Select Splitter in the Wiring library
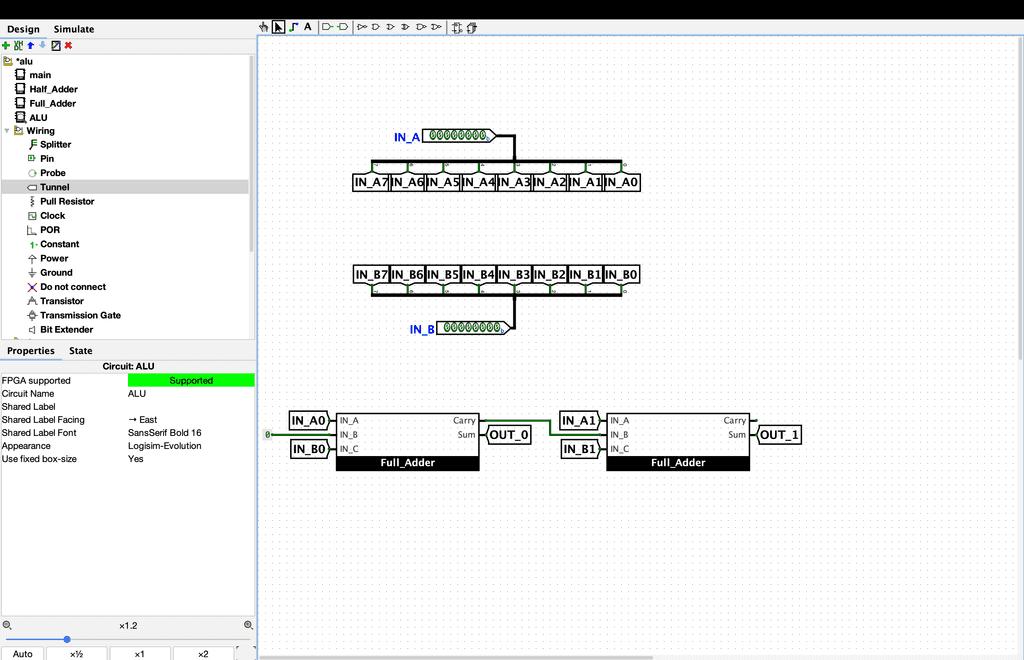 (x=55, y=145)
